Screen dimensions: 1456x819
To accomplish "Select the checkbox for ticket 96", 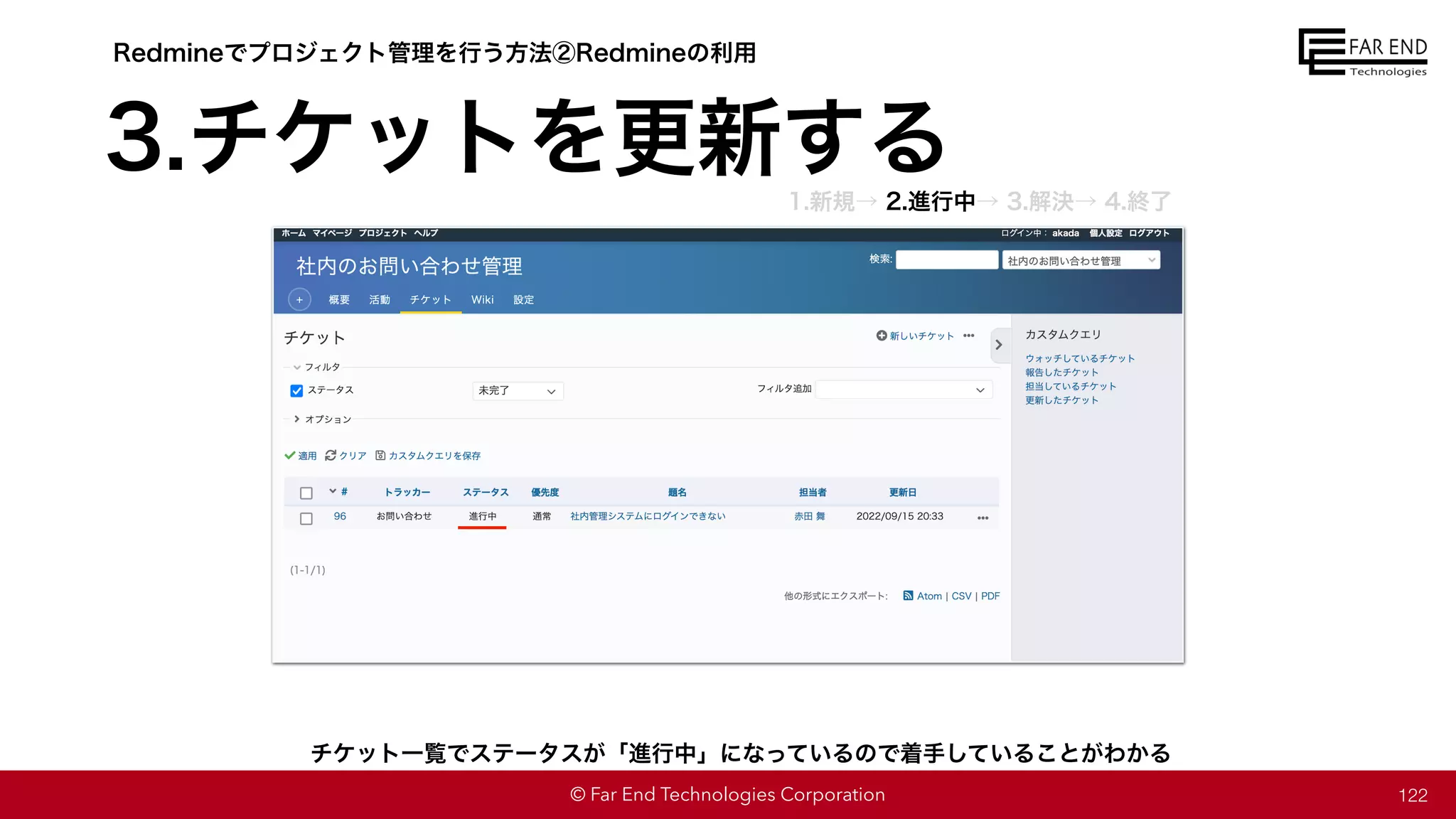I will (x=306, y=518).
